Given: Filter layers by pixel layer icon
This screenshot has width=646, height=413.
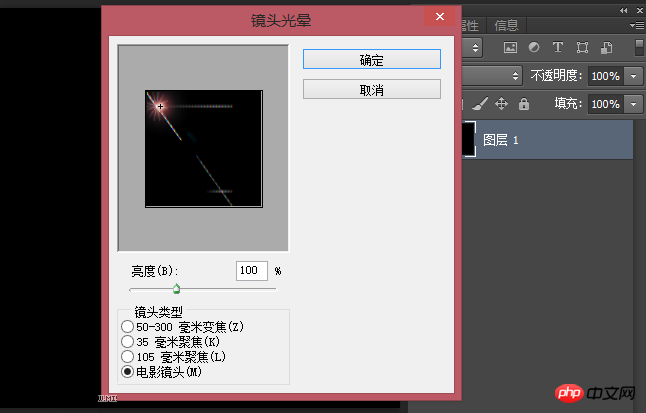Looking at the screenshot, I should [510, 47].
